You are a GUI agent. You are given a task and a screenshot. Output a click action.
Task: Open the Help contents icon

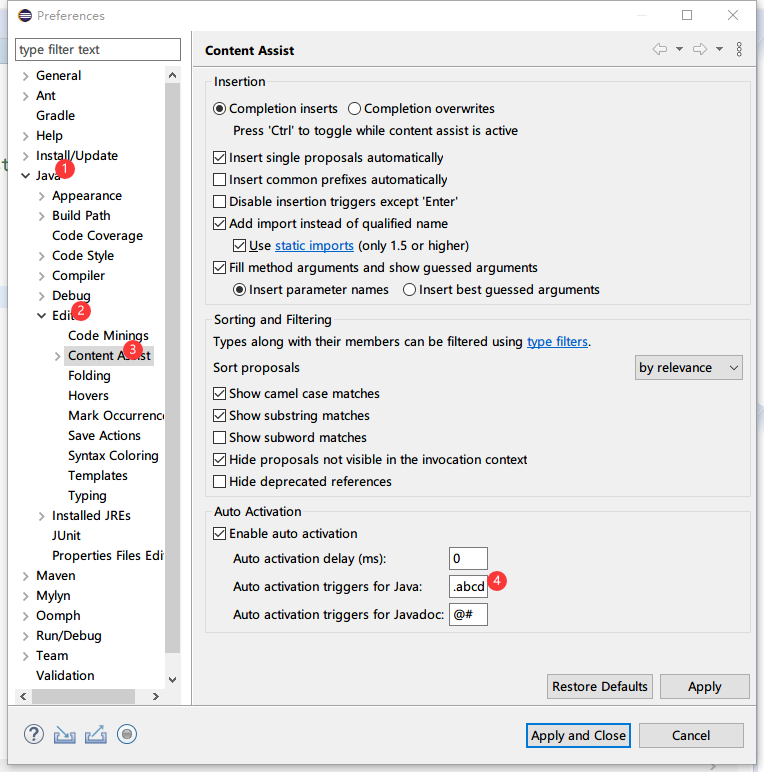[x=34, y=734]
